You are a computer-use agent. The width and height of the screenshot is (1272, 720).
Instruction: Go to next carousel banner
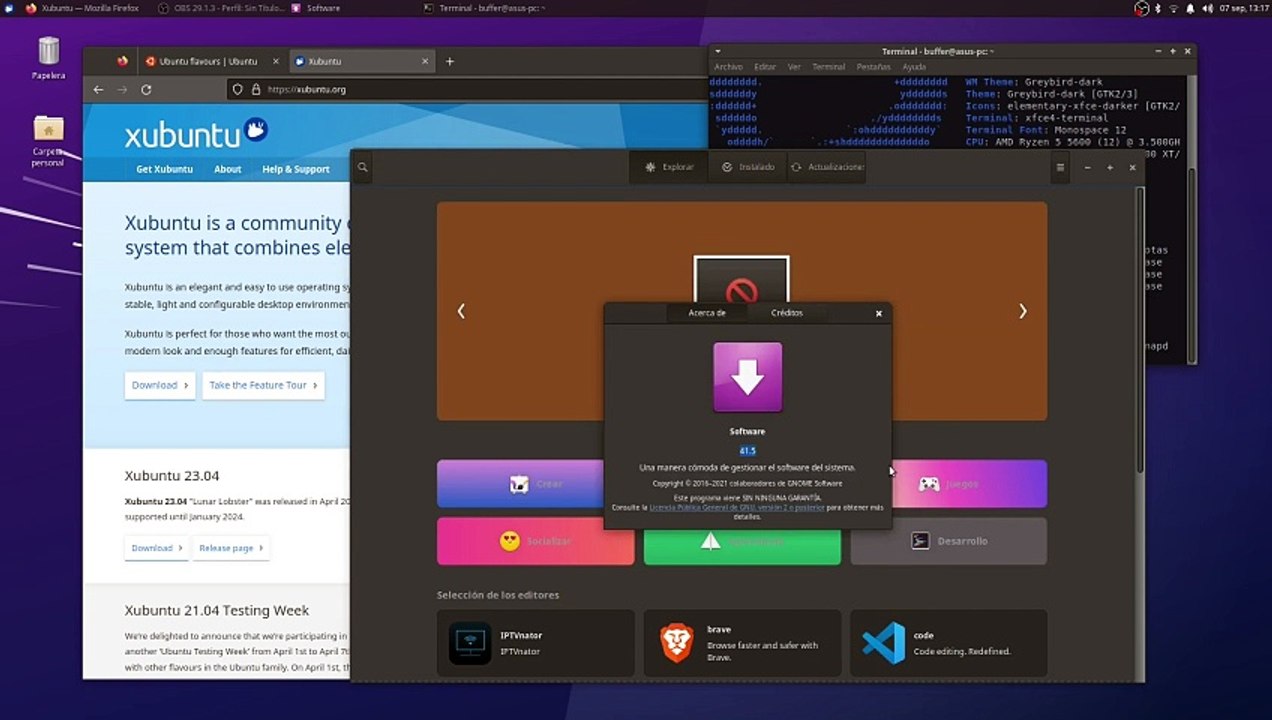tap(1022, 311)
